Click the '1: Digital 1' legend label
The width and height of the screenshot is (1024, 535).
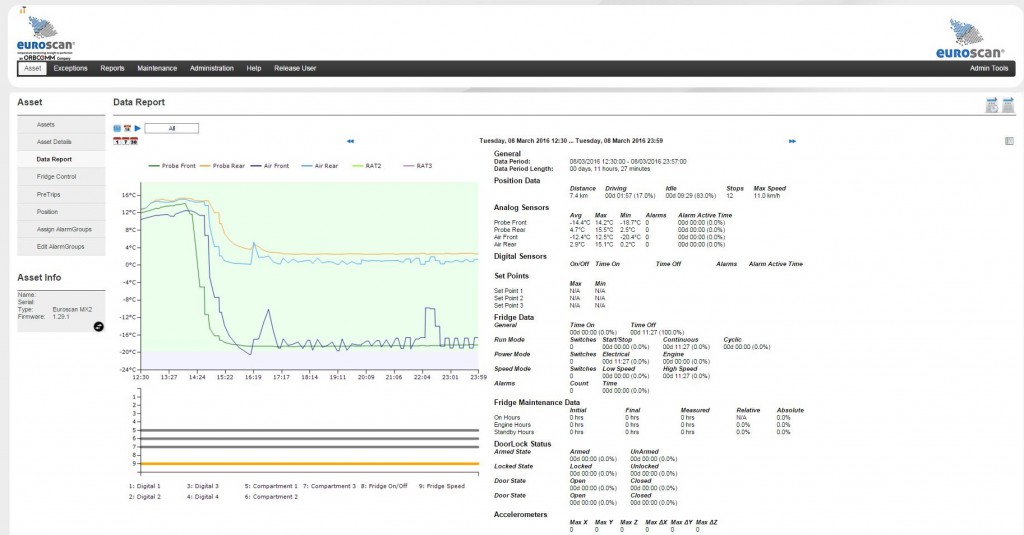coord(144,486)
